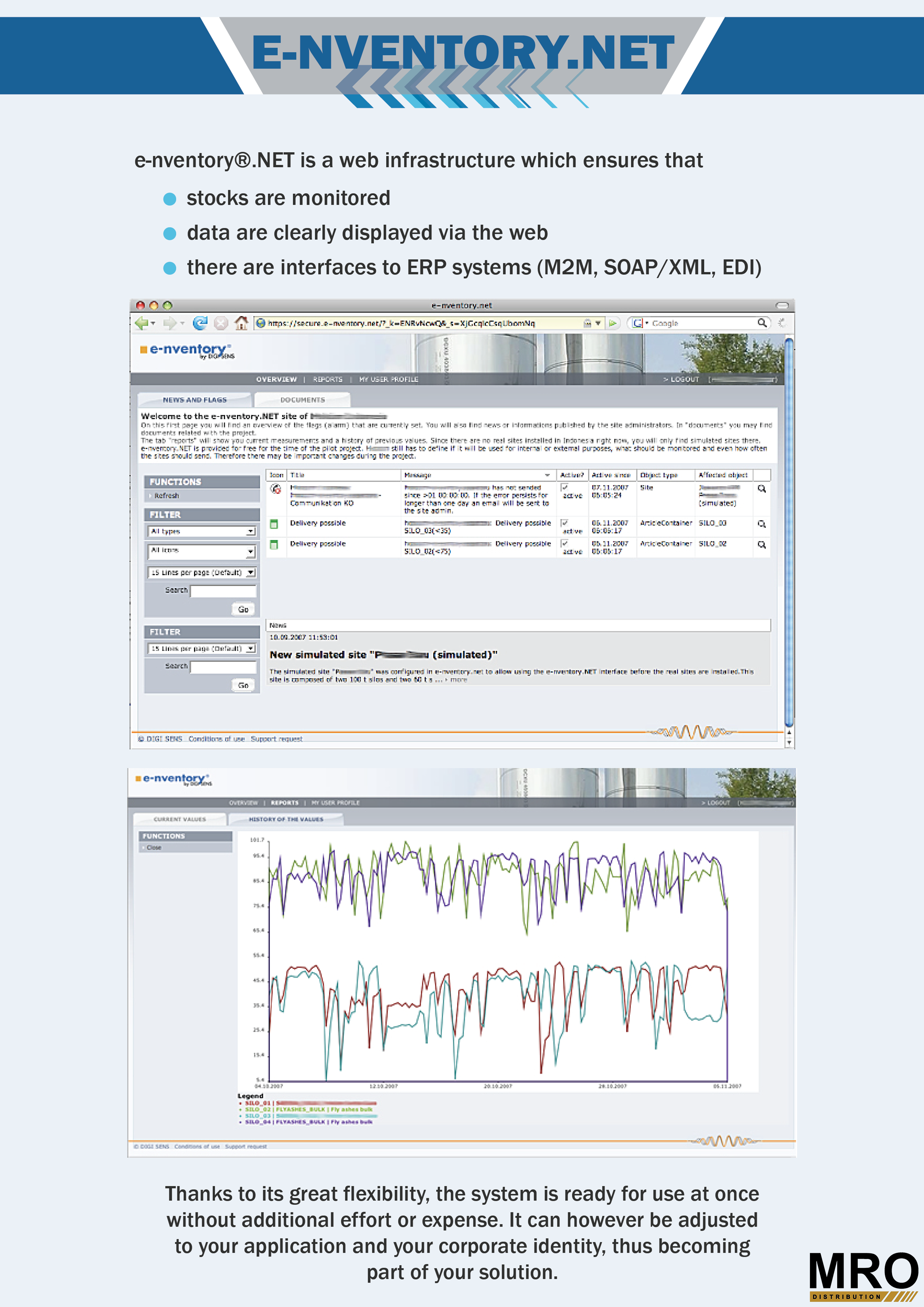
Task: Open the back history dropdown arrow
Action: pos(153,323)
